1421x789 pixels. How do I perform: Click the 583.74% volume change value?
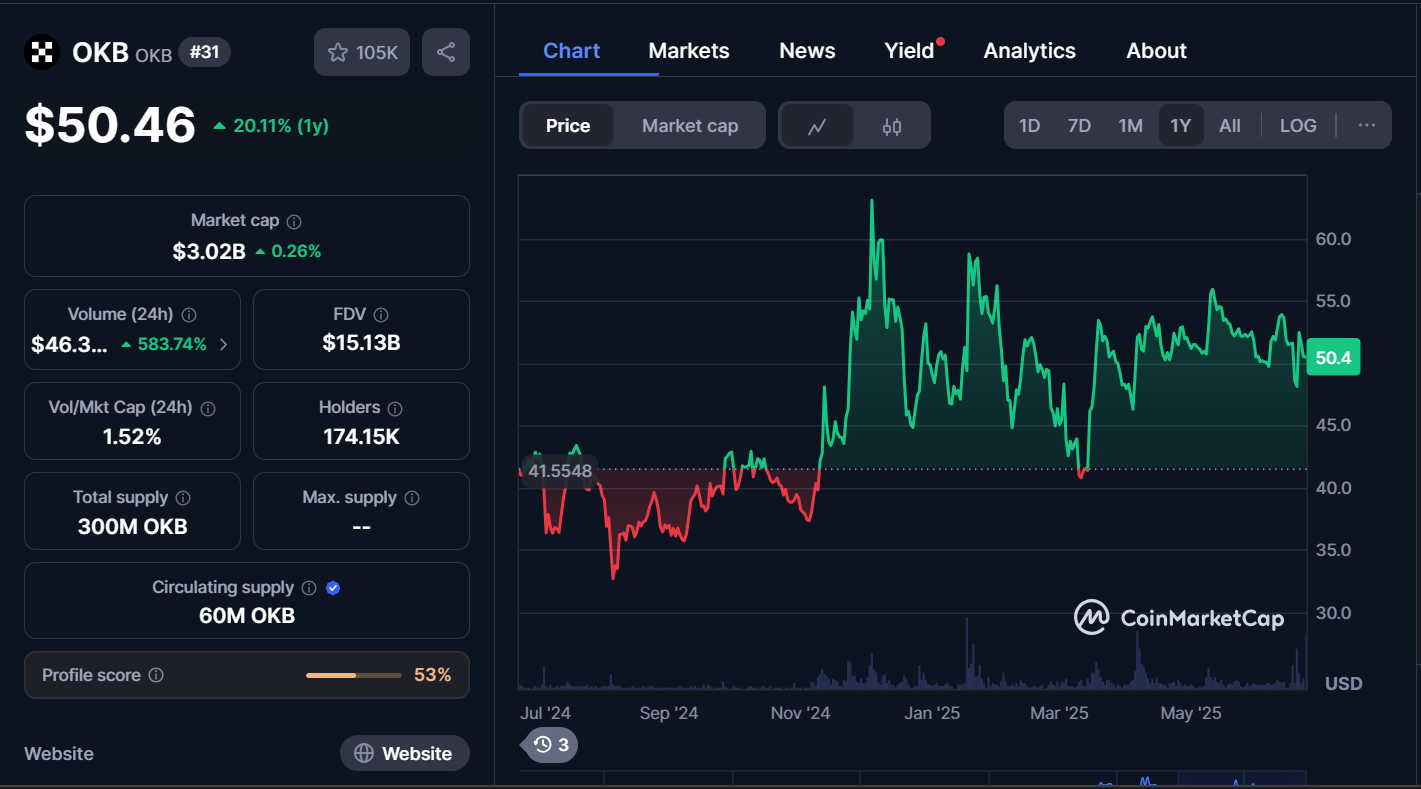(172, 345)
